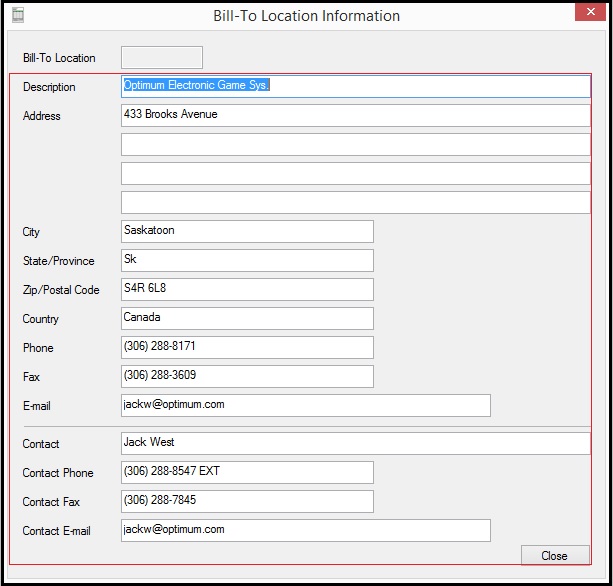Screen dimensions: 613x586
Task: Click the fourth Address line field
Action: tap(356, 203)
